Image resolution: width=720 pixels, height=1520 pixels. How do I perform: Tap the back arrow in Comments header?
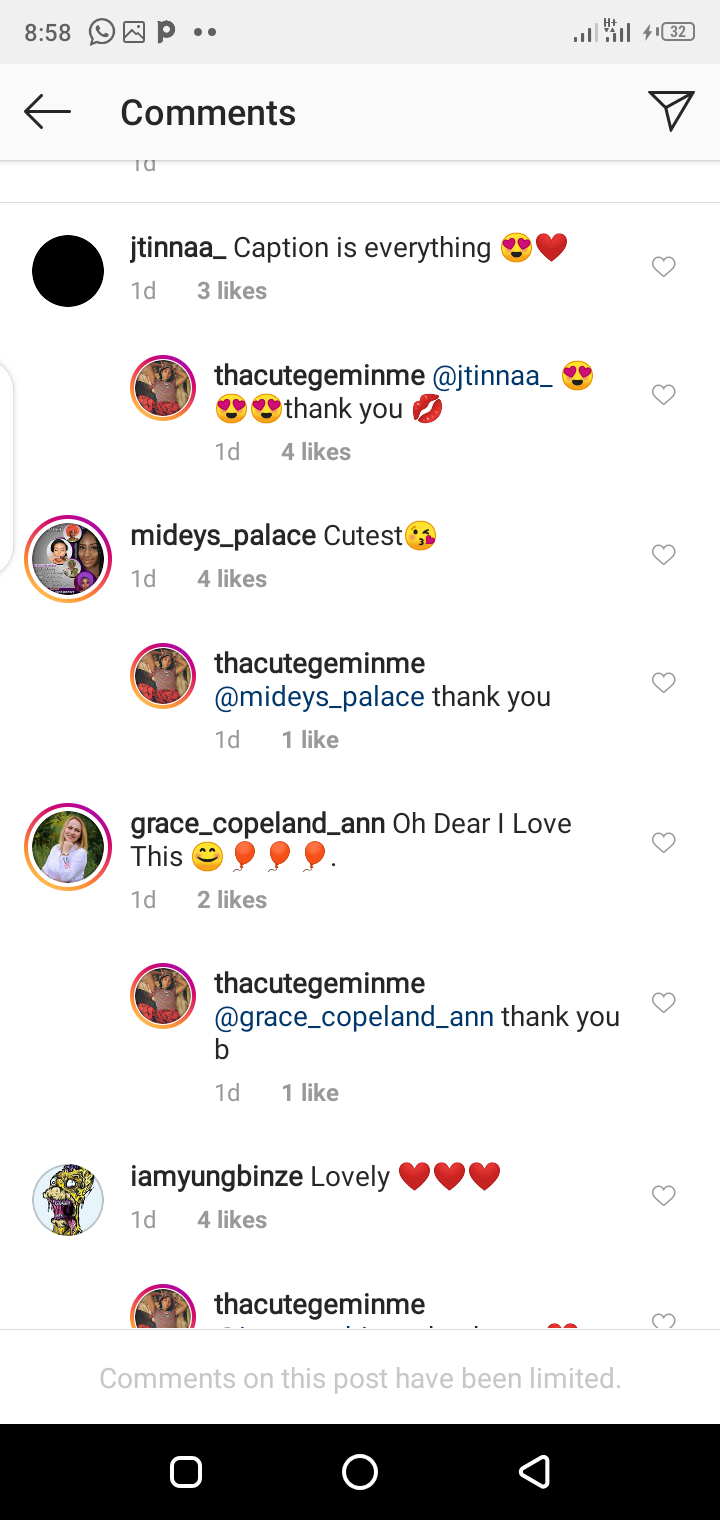coord(47,112)
